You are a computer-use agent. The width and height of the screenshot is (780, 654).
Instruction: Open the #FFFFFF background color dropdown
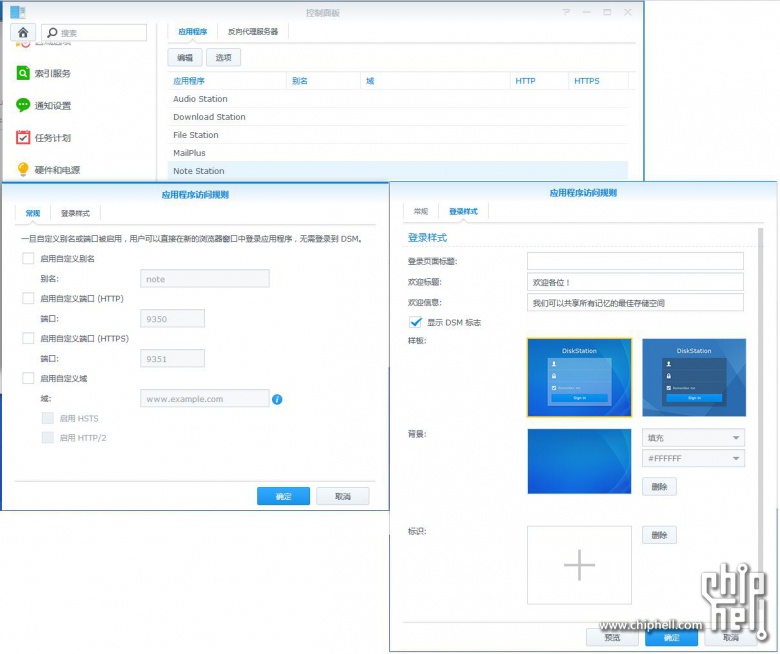point(693,459)
